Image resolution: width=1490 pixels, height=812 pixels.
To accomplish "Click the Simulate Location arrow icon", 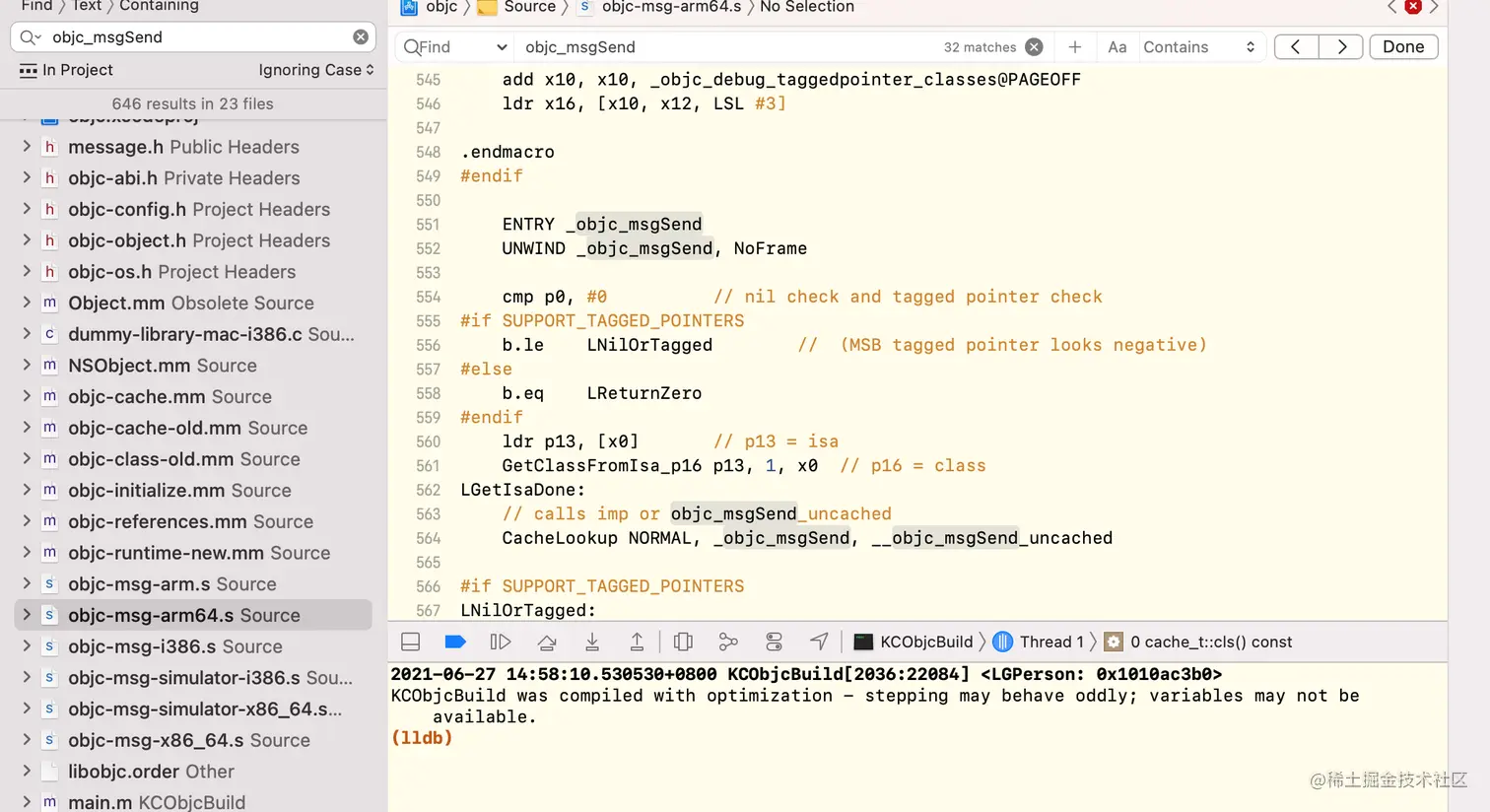I will [819, 642].
